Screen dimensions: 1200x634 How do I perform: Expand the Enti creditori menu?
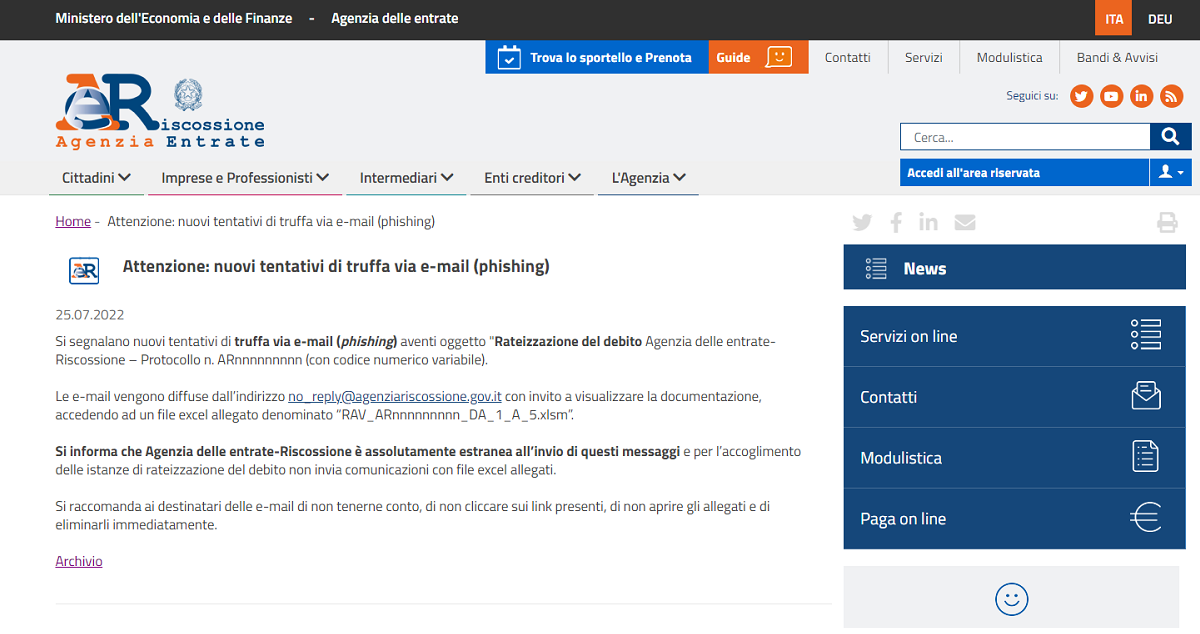532,178
